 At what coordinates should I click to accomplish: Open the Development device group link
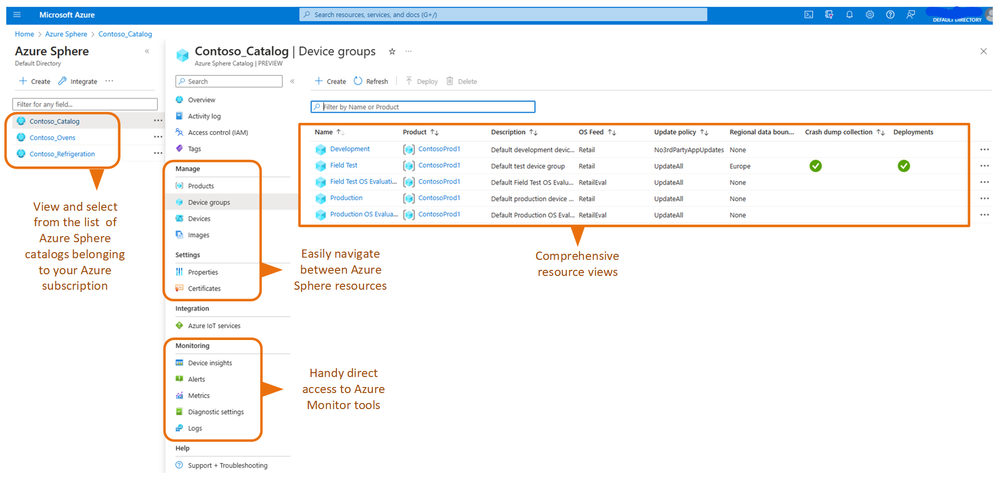[x=350, y=149]
